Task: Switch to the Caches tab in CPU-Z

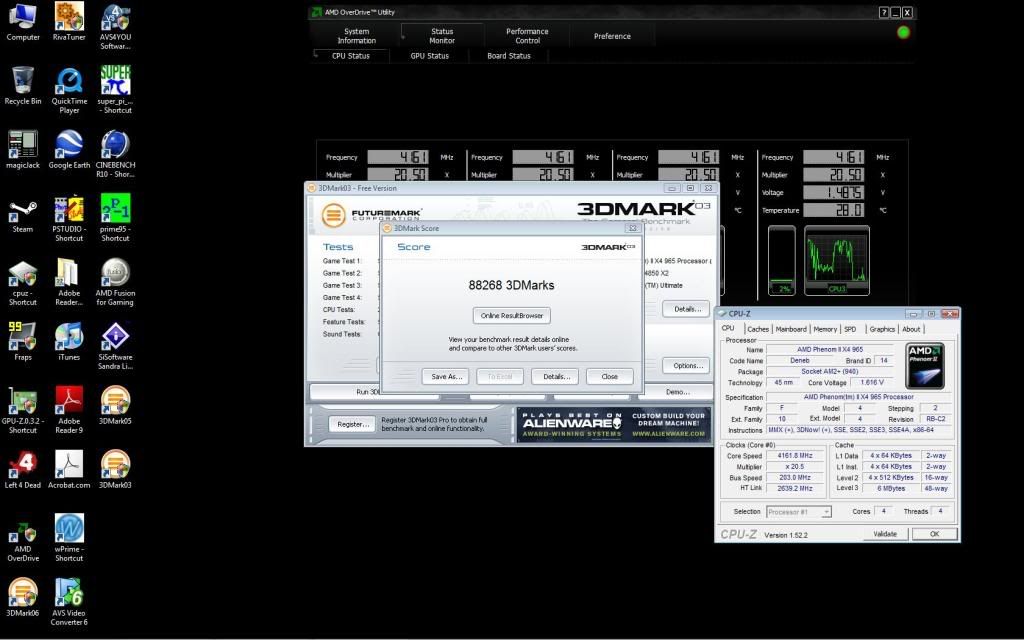Action: tap(758, 329)
